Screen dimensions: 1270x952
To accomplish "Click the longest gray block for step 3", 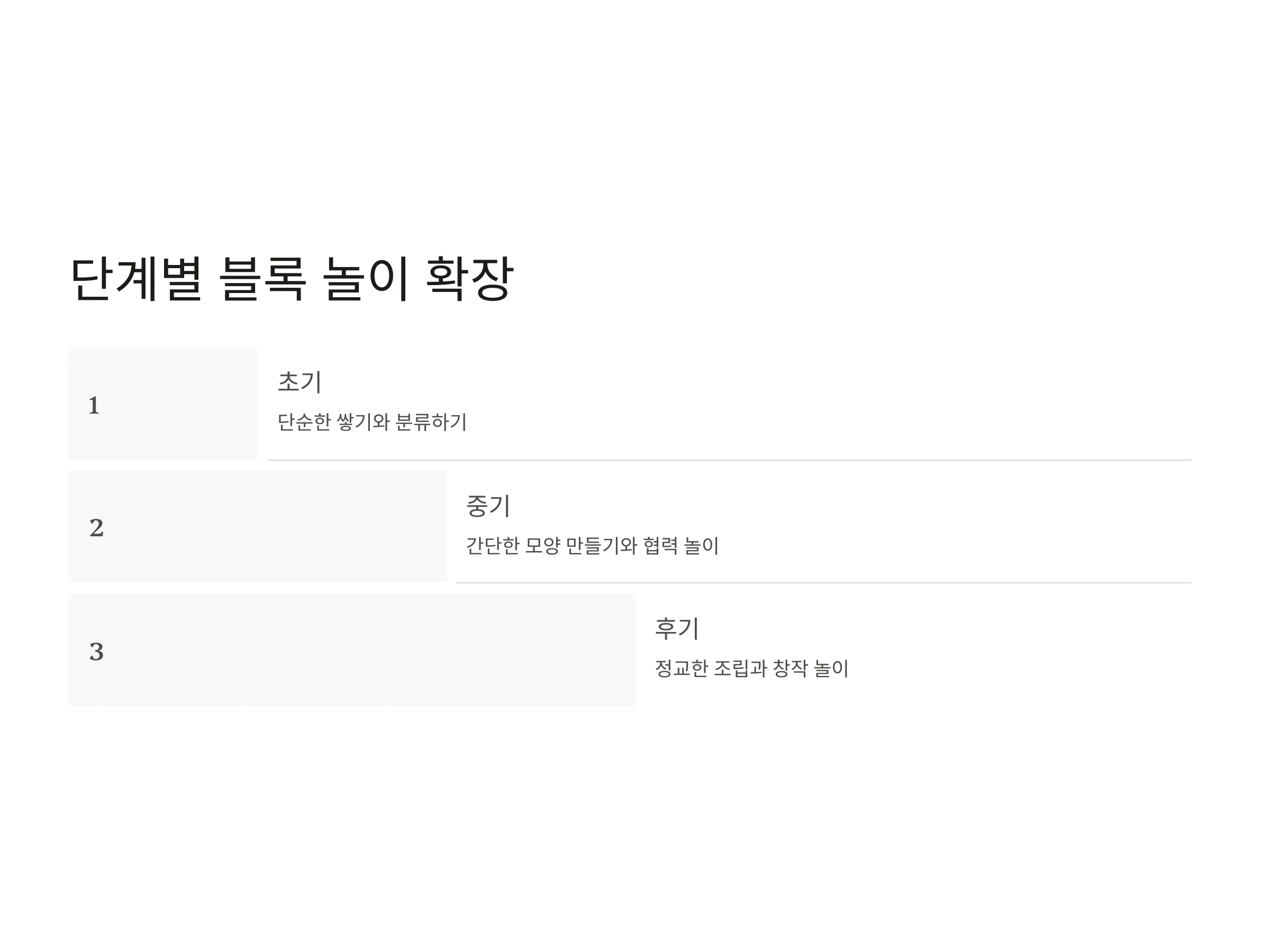I will pyautogui.click(x=352, y=649).
